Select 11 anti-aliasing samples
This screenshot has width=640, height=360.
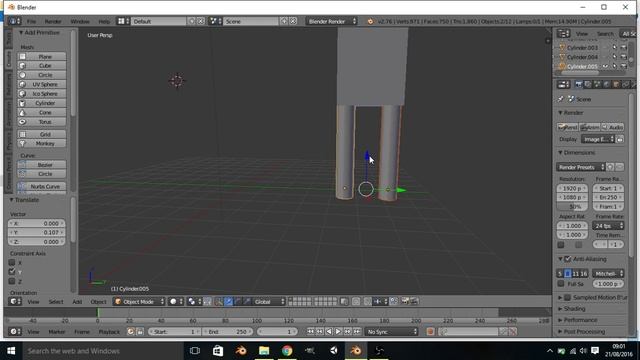tap(575, 273)
